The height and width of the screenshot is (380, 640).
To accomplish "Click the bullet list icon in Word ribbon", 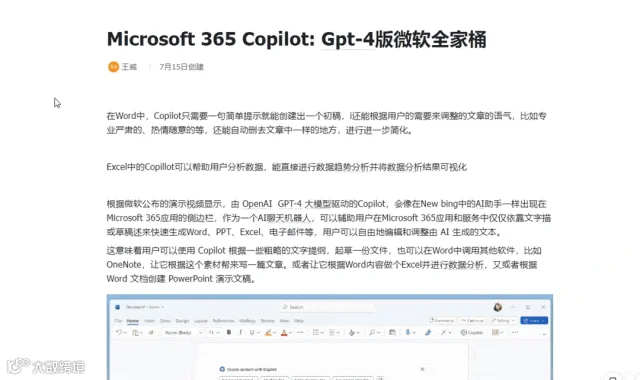I will tap(316, 333).
